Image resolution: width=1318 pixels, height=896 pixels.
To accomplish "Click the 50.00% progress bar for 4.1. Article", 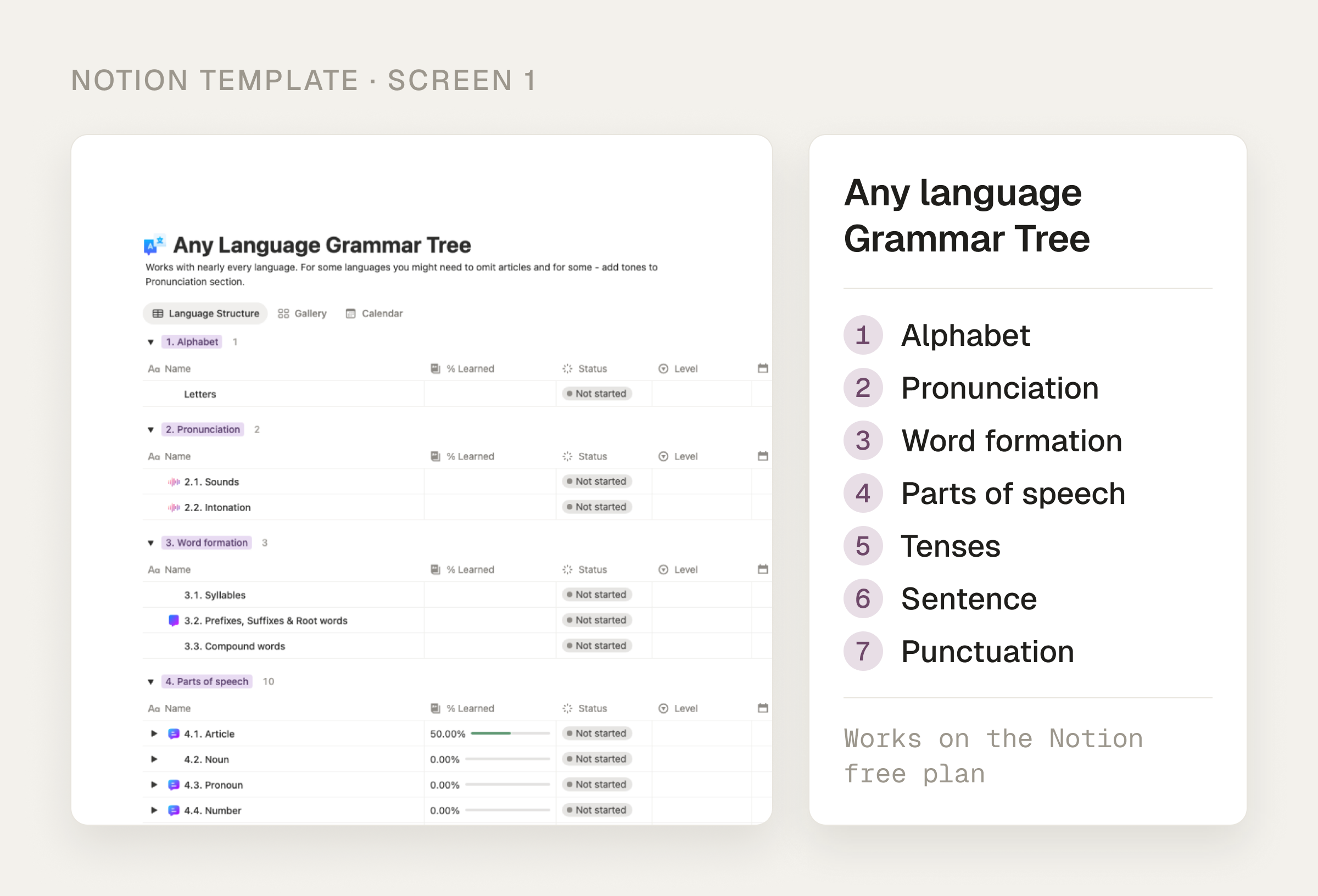I will pos(510,733).
